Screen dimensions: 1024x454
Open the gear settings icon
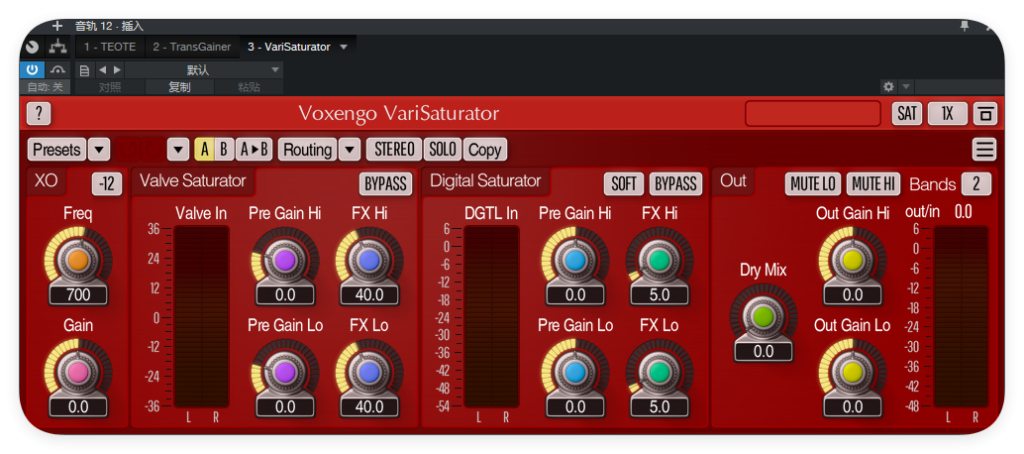(888, 87)
